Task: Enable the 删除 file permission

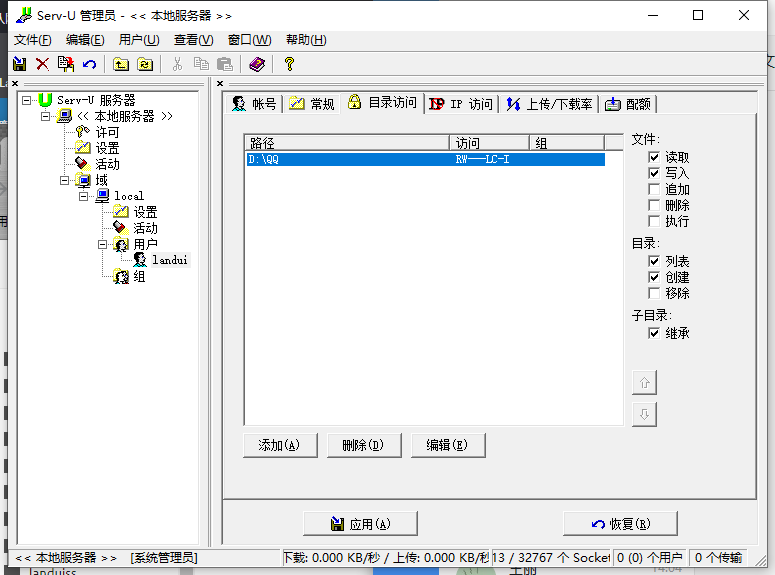Action: click(654, 205)
